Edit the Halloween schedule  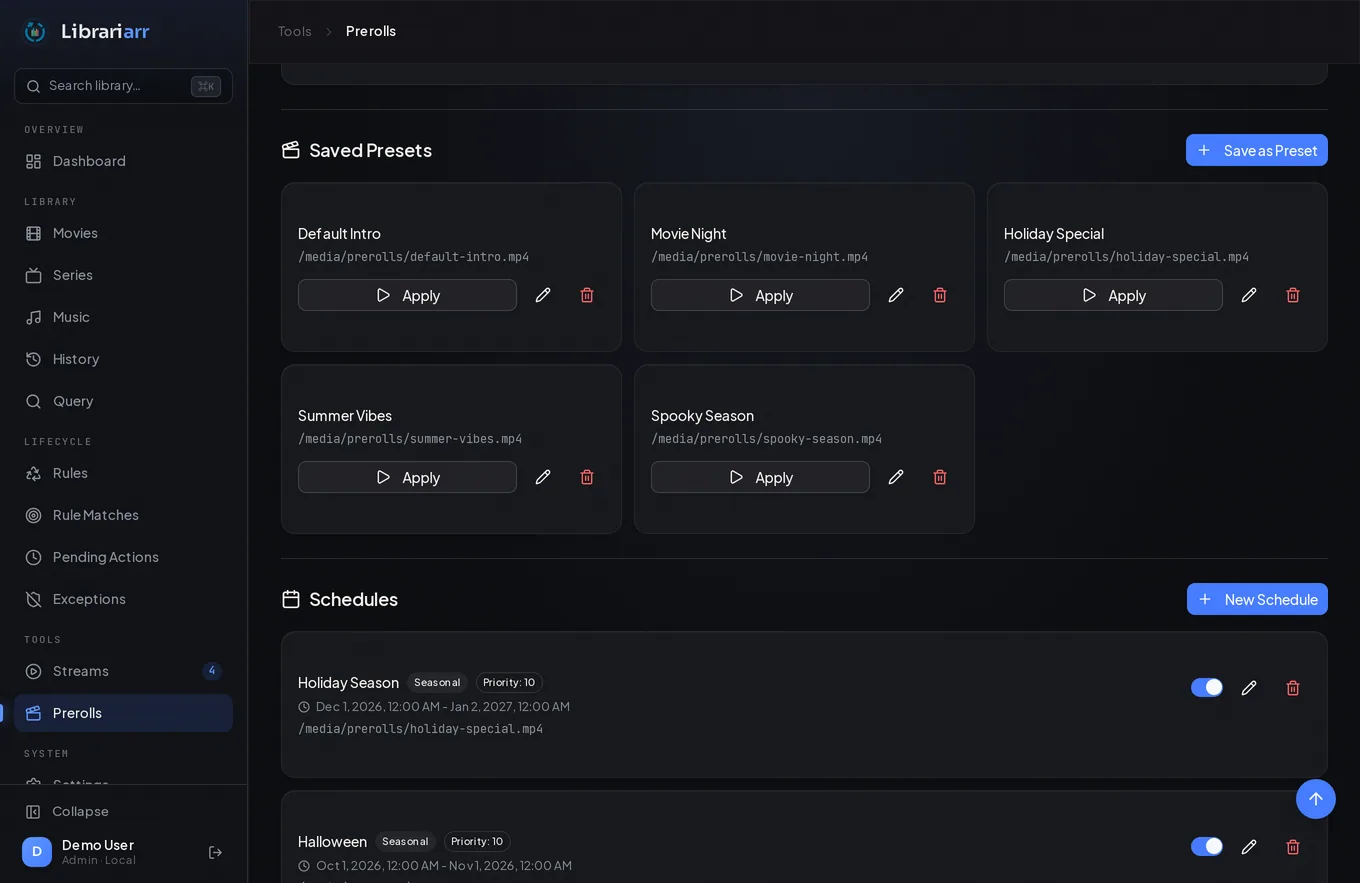point(1249,847)
